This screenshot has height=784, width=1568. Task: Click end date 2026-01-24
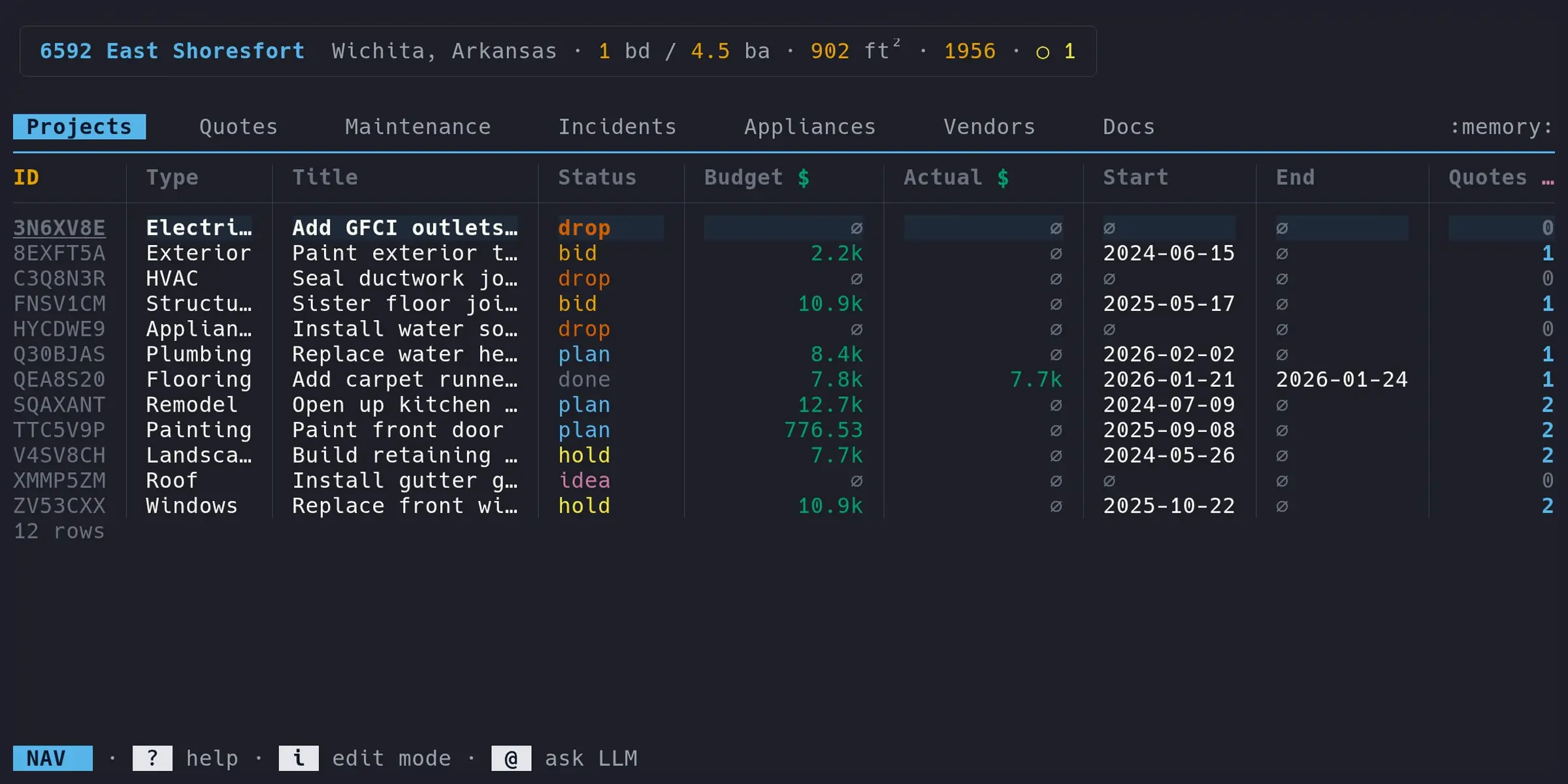(1342, 380)
